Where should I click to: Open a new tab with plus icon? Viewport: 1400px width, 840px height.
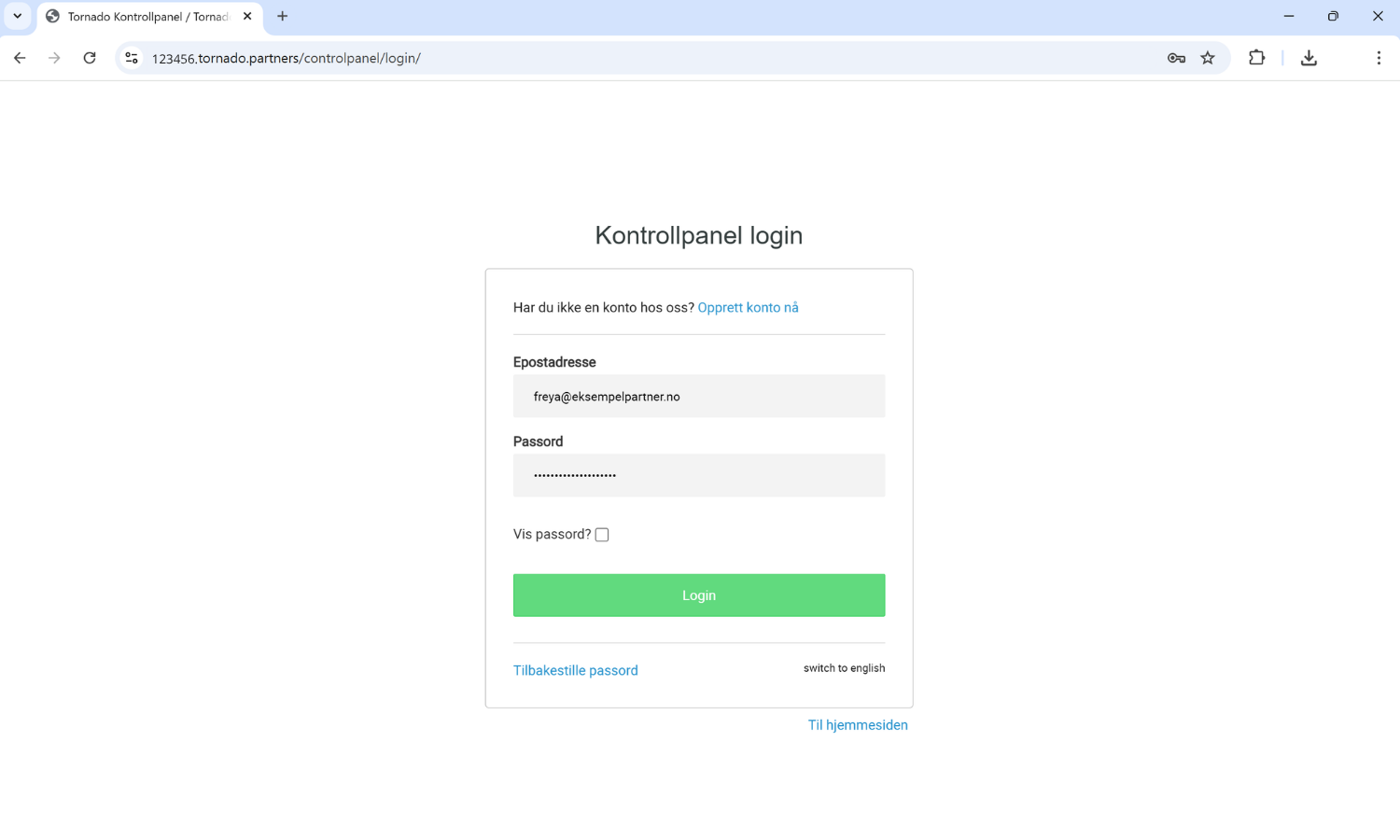click(282, 16)
